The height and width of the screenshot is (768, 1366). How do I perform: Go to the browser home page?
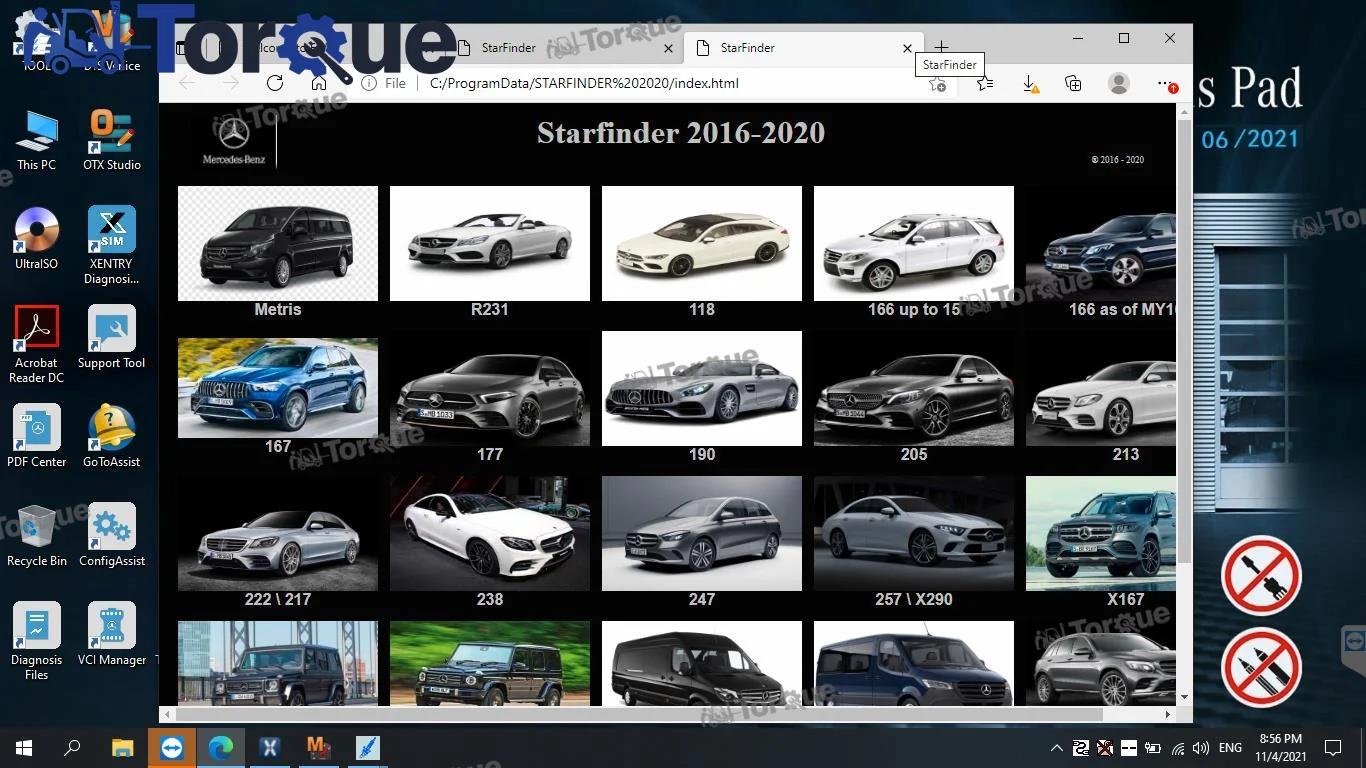coord(319,83)
